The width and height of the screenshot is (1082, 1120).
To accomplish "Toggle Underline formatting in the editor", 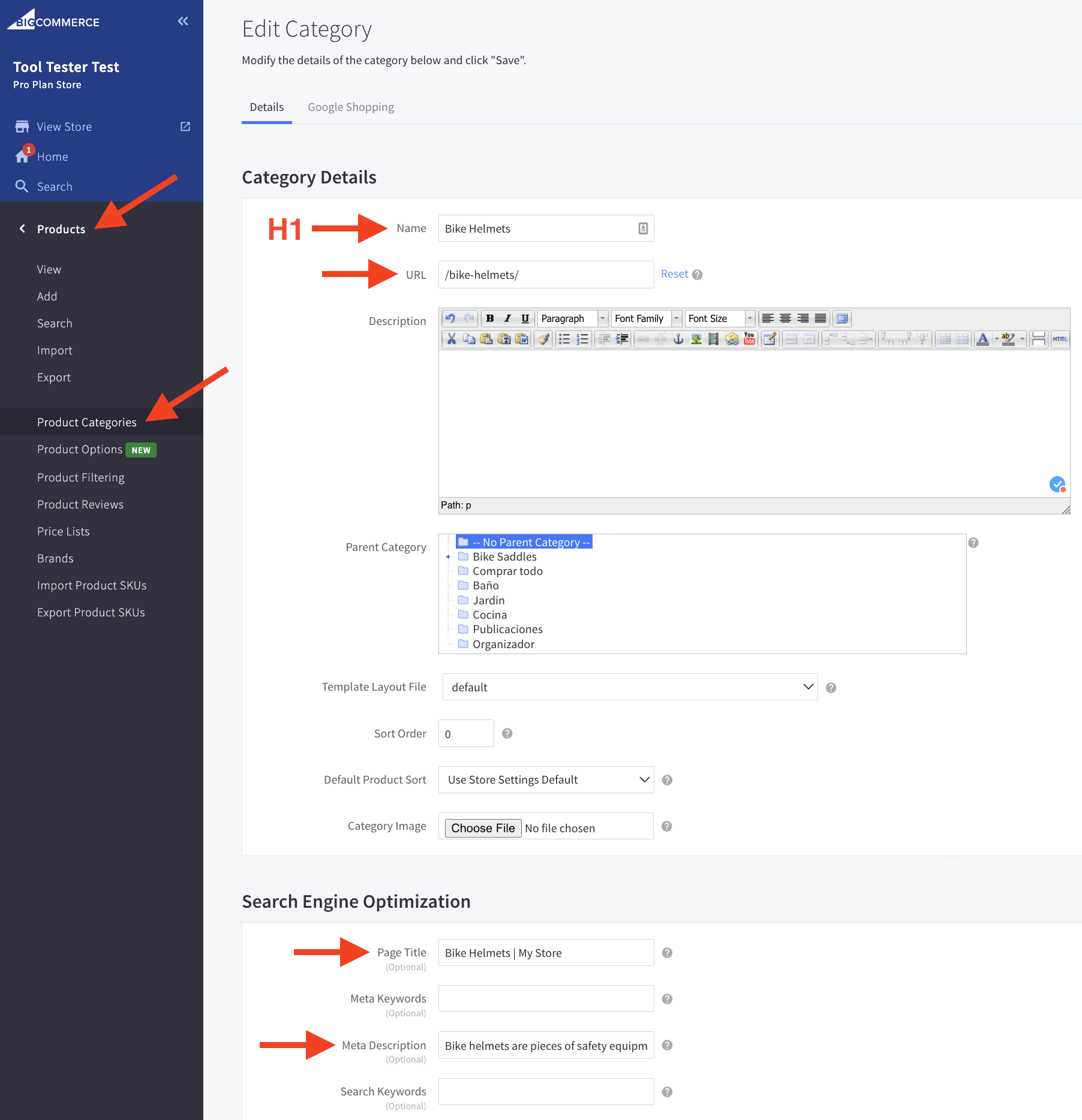I will [525, 318].
